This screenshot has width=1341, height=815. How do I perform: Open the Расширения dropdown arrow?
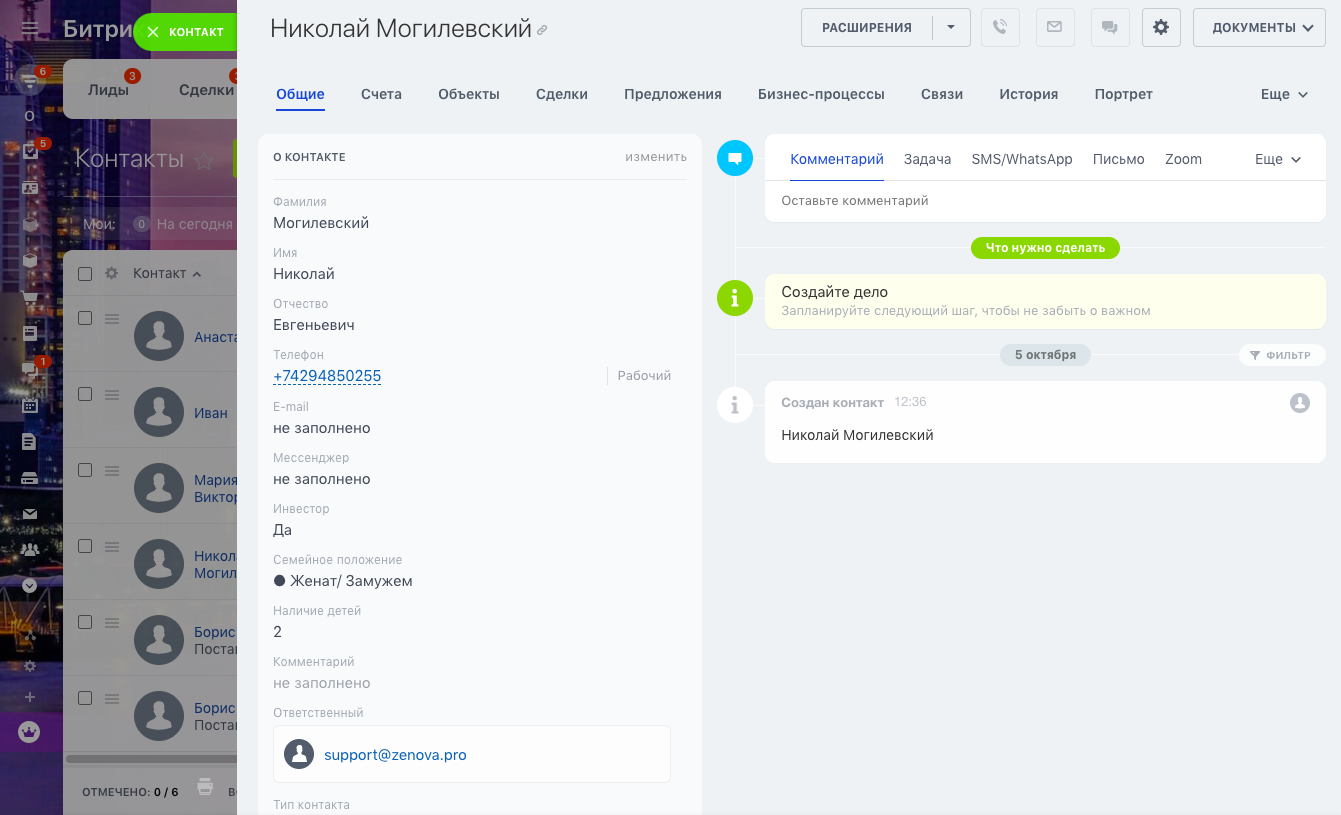(x=951, y=28)
